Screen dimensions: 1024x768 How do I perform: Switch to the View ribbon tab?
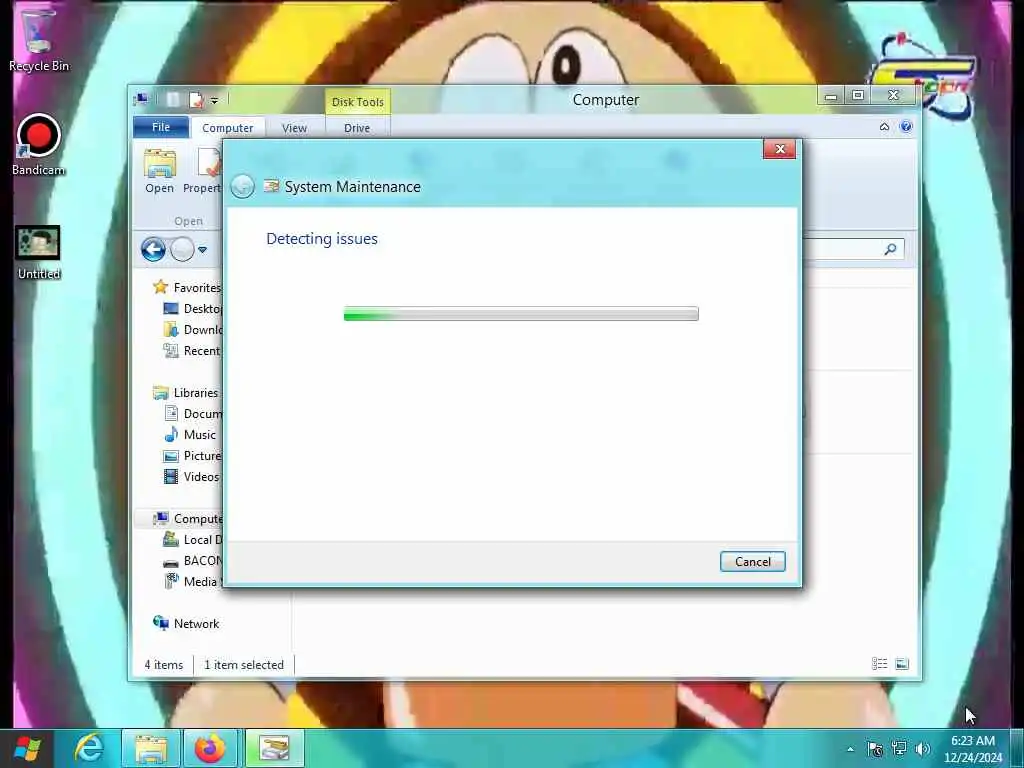click(x=294, y=128)
